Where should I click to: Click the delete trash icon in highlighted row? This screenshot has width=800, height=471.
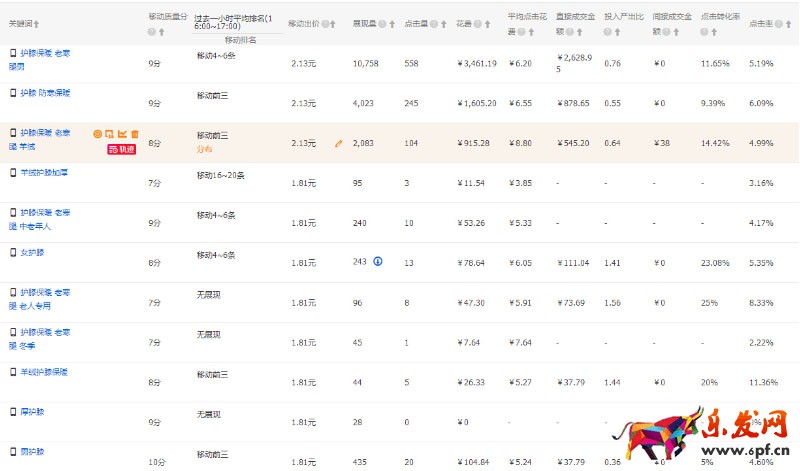[135, 134]
